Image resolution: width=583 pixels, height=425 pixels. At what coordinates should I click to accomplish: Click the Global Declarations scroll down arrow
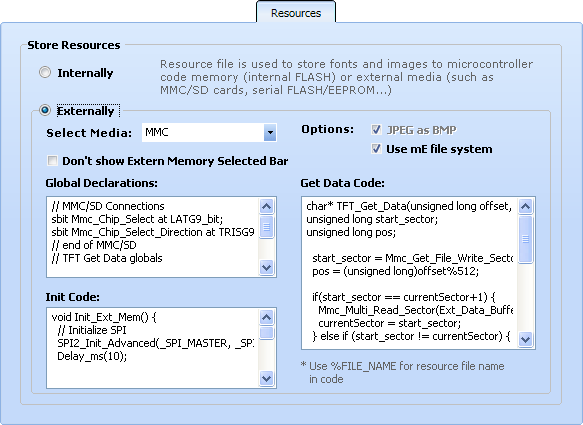(x=266, y=267)
